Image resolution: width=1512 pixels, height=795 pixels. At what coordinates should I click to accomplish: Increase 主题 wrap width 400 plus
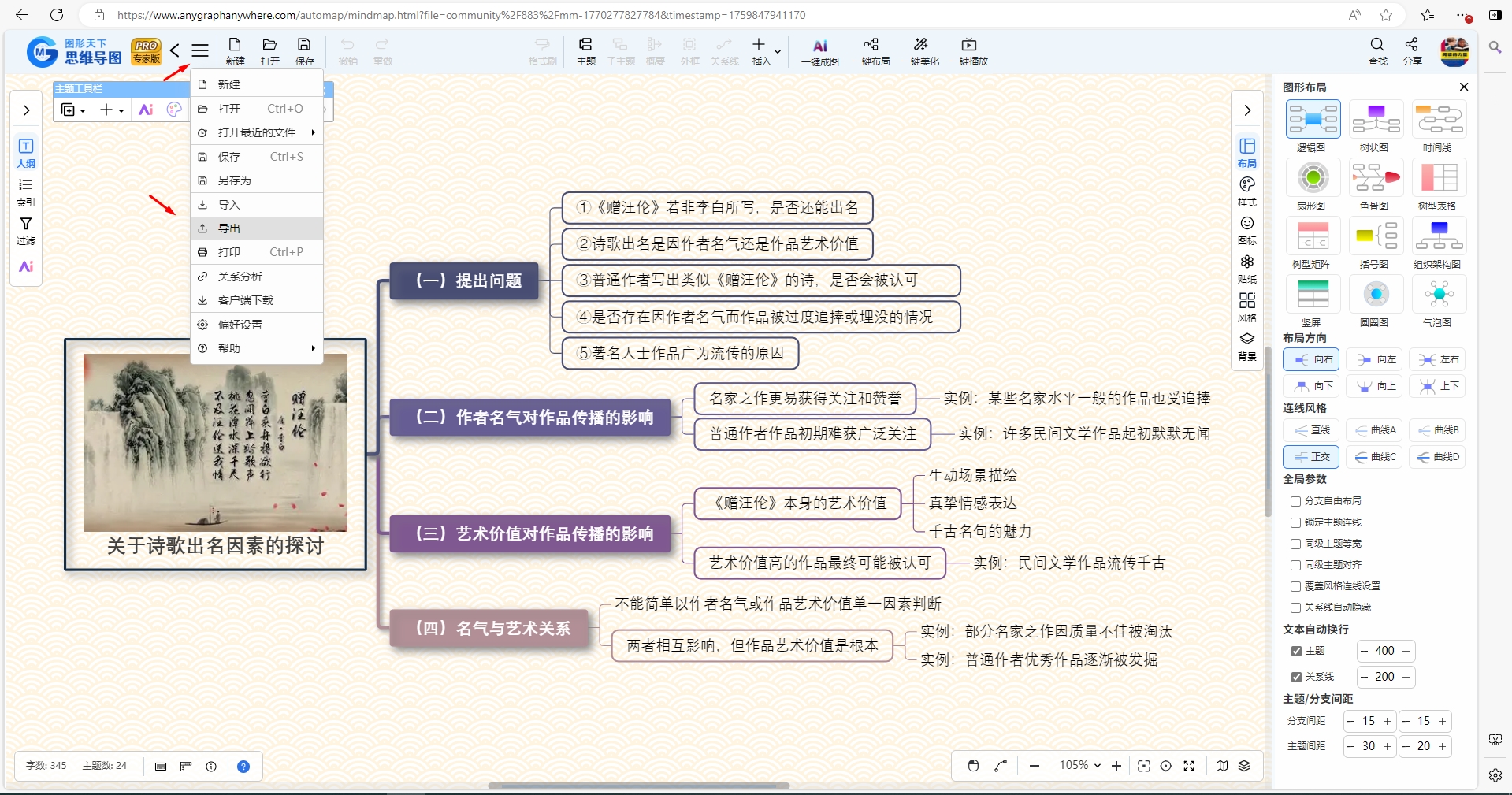click(x=1406, y=651)
